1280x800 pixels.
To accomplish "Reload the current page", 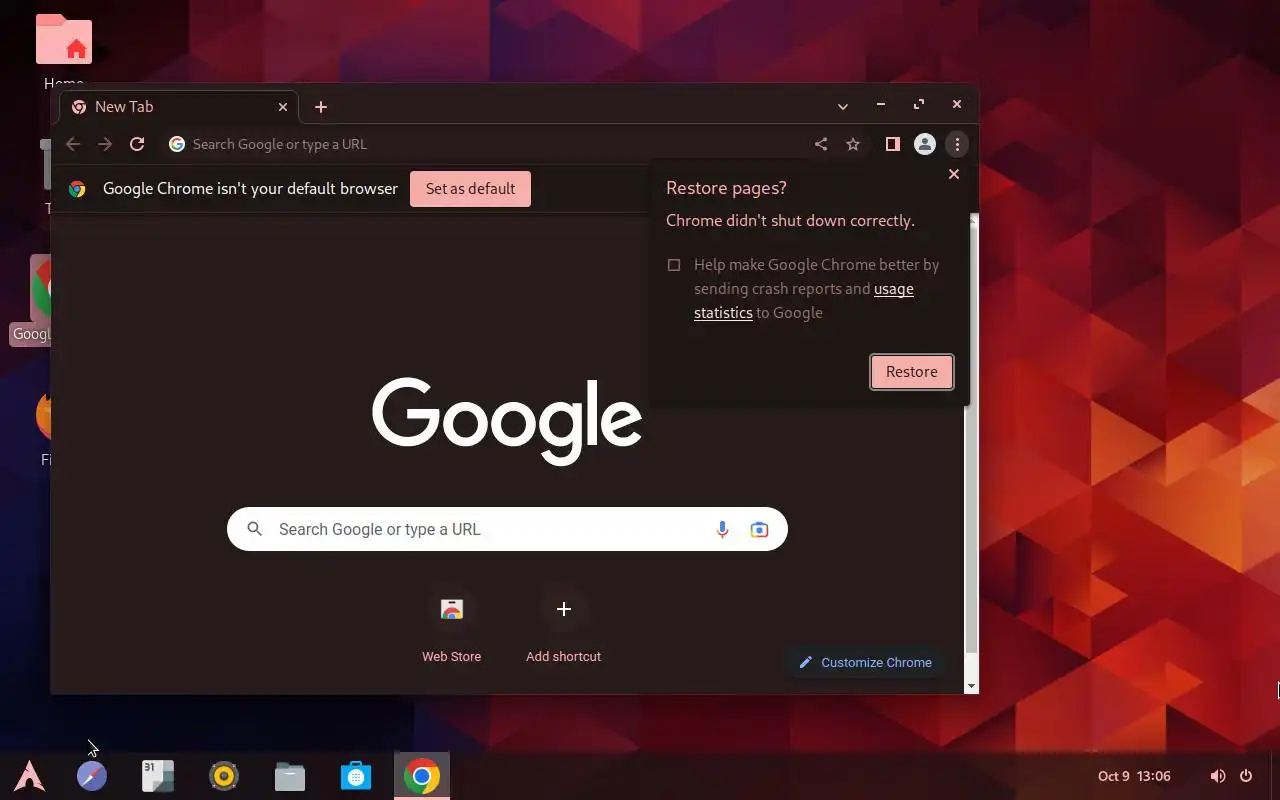I will click(137, 144).
